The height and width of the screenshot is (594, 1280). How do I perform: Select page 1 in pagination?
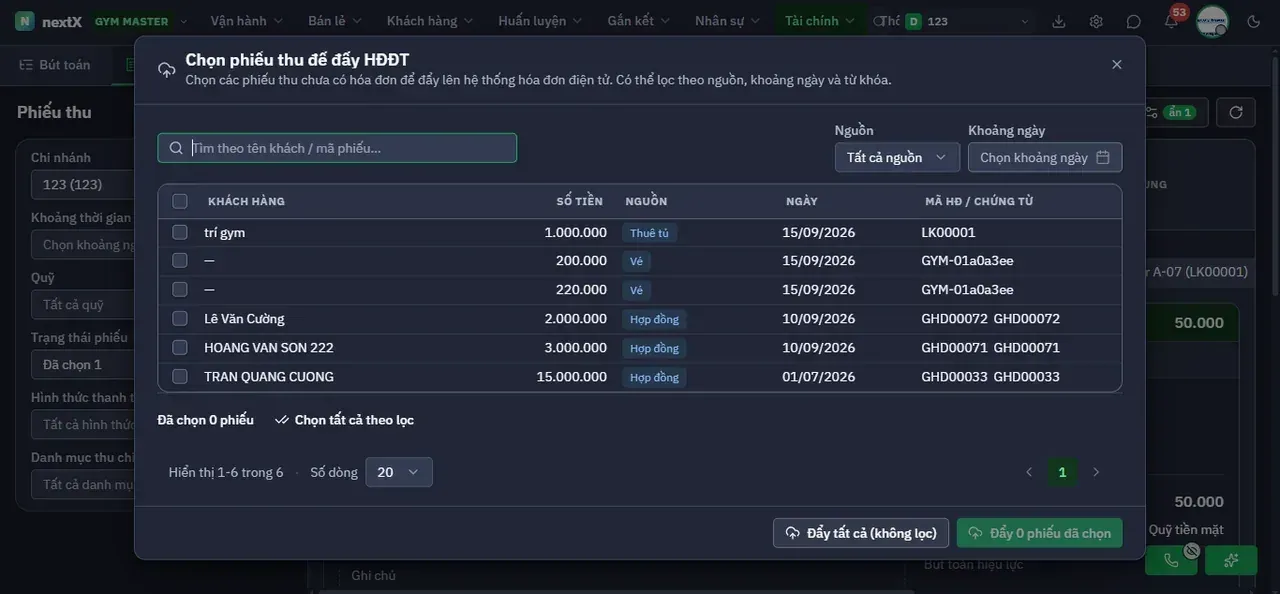1062,472
